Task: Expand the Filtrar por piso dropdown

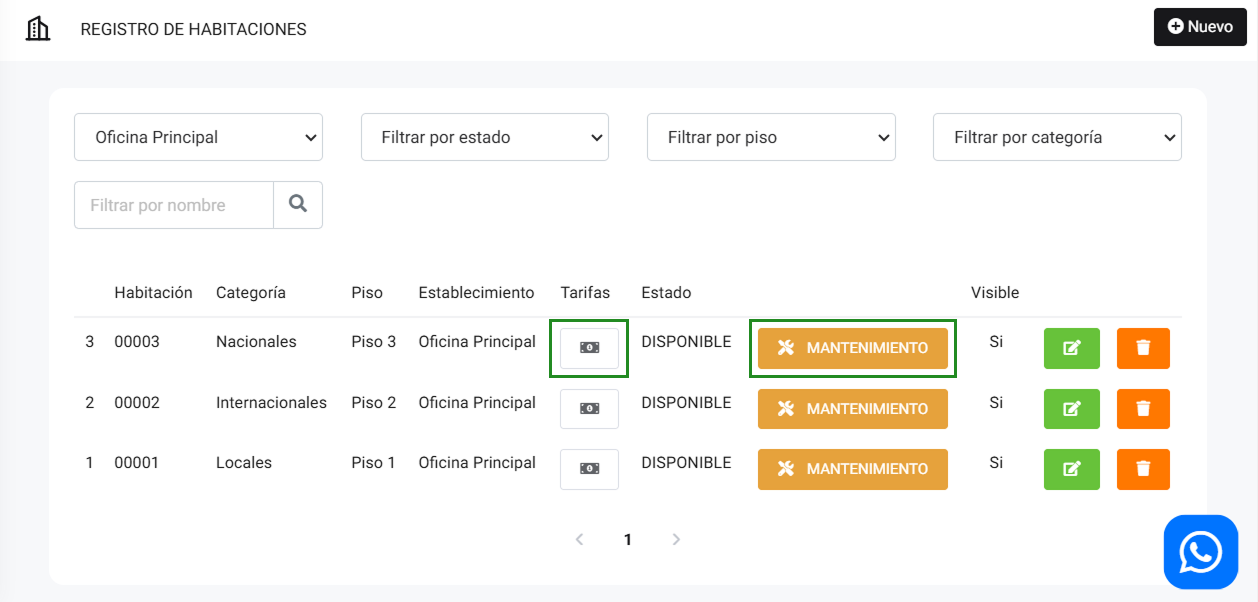Action: pyautogui.click(x=771, y=137)
